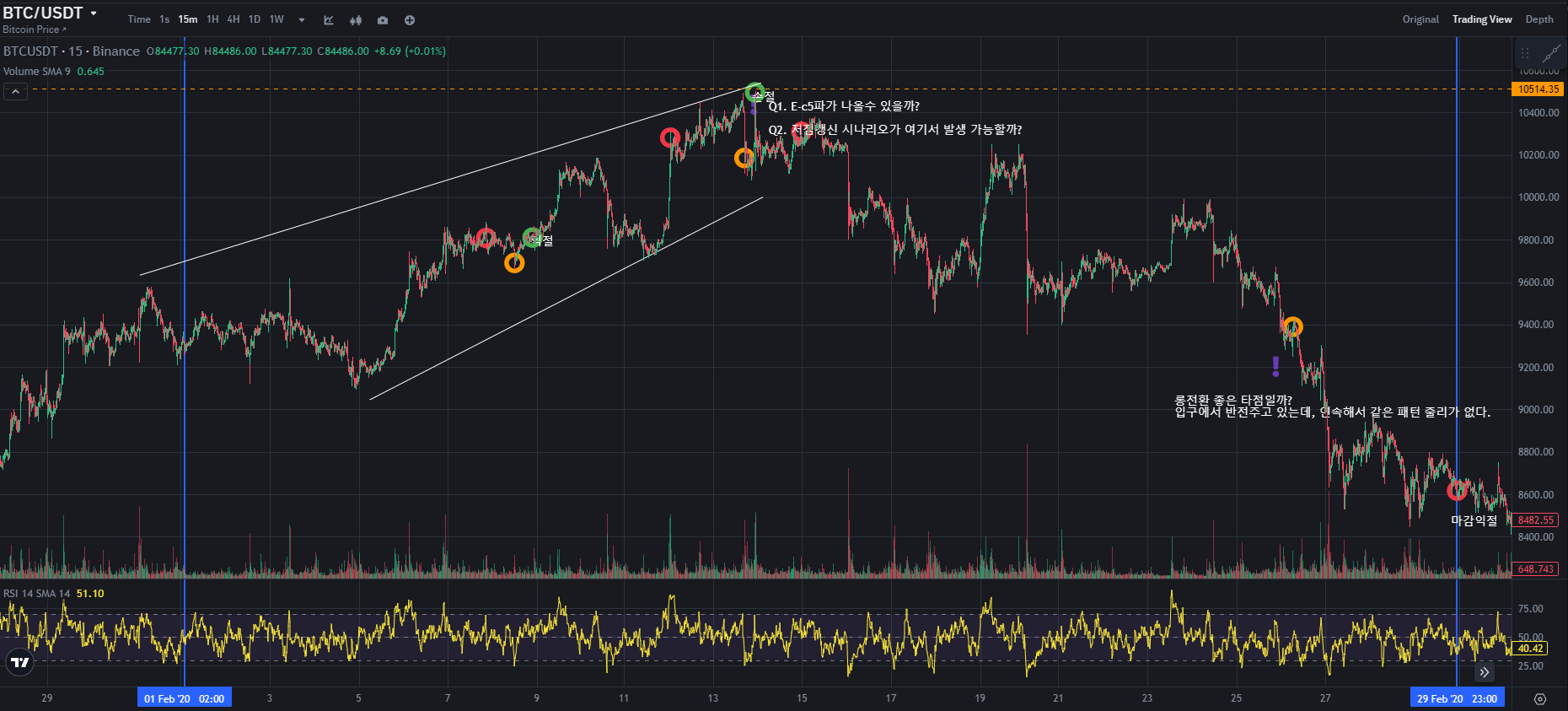Image resolution: width=1568 pixels, height=711 pixels.
Task: Select the 롱전환 좋은 타점일까? annotation
Action: pyautogui.click(x=1233, y=401)
